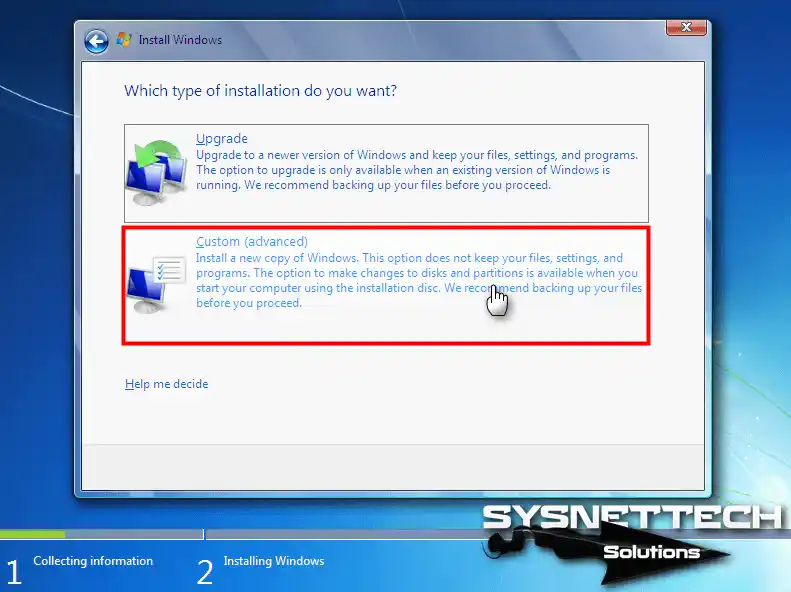Select the Upgrade computer icon with green arrow
Image resolution: width=791 pixels, height=592 pixels.
pyautogui.click(x=157, y=173)
